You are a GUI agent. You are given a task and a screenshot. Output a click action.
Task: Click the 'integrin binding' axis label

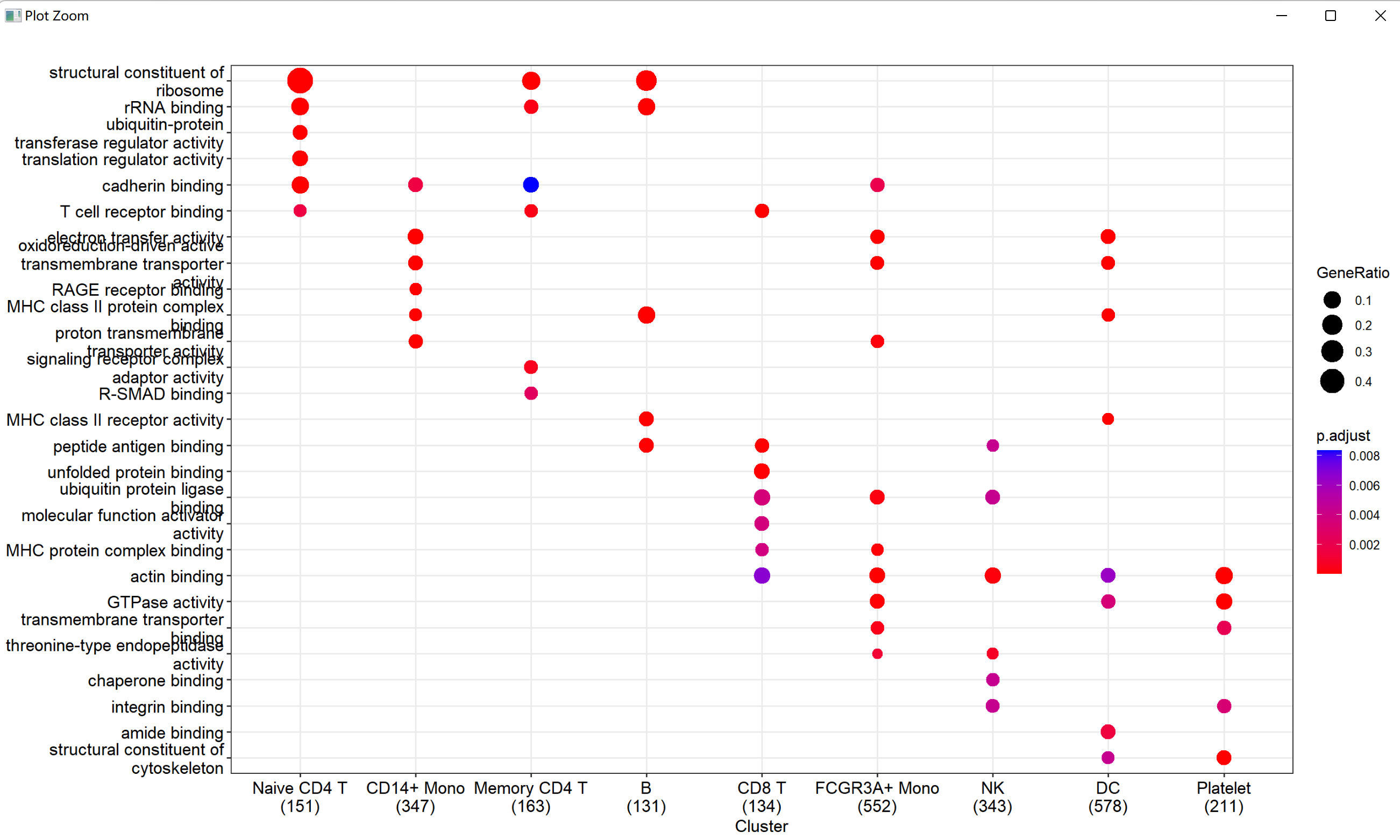167,707
